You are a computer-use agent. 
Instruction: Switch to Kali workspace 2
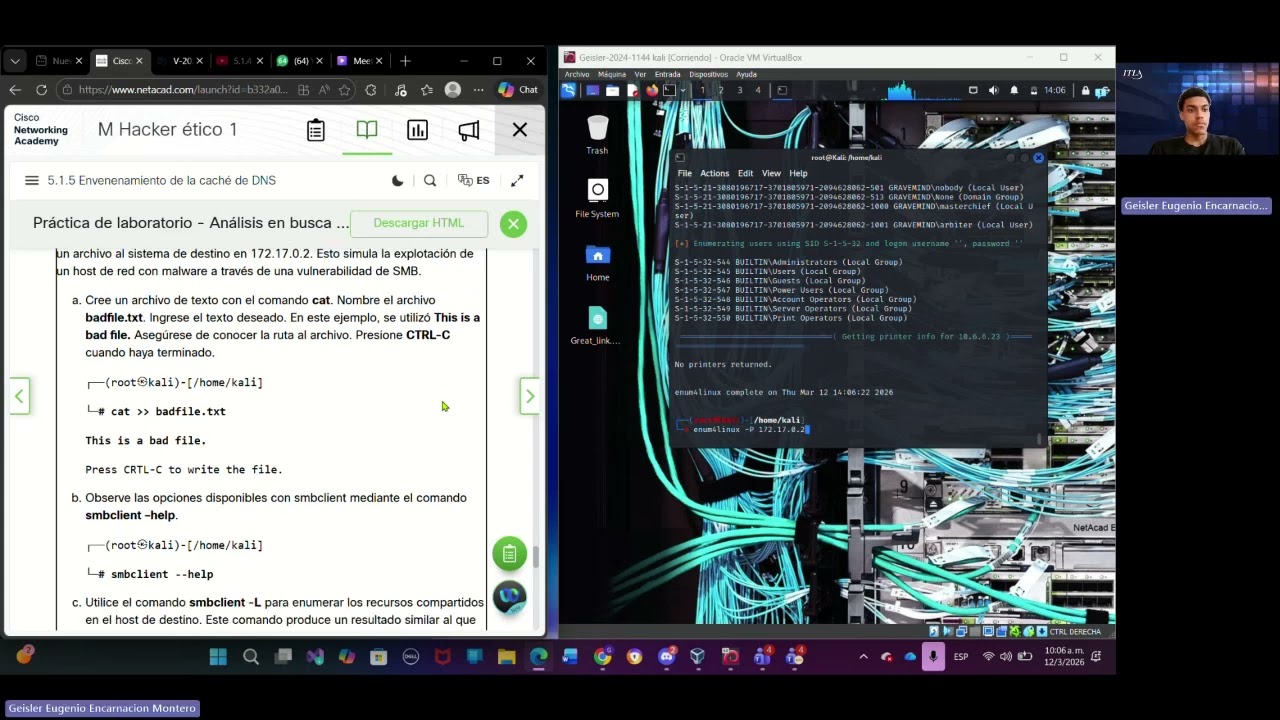tap(720, 90)
